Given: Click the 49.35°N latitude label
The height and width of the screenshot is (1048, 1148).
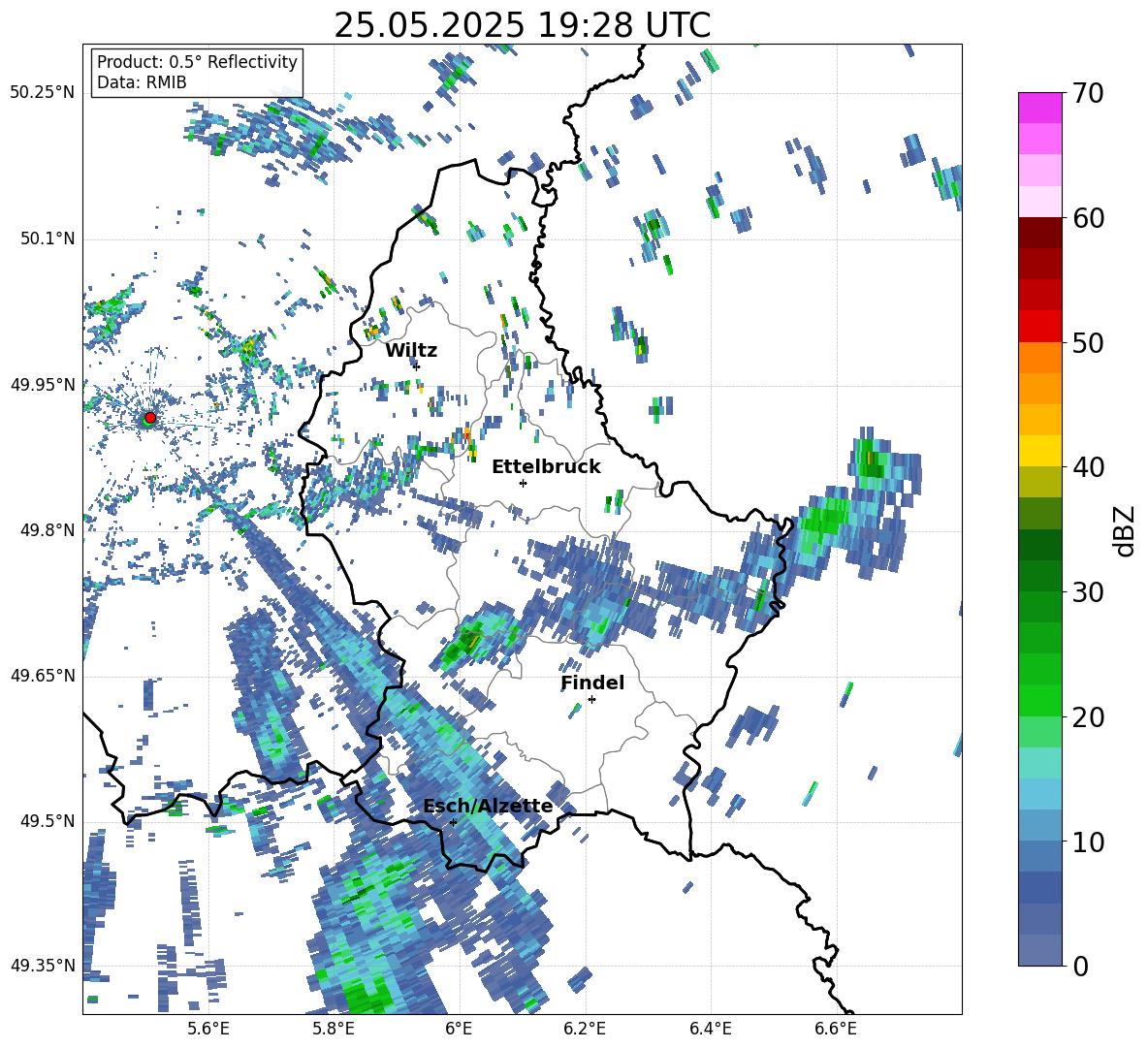Looking at the screenshot, I should (x=43, y=966).
